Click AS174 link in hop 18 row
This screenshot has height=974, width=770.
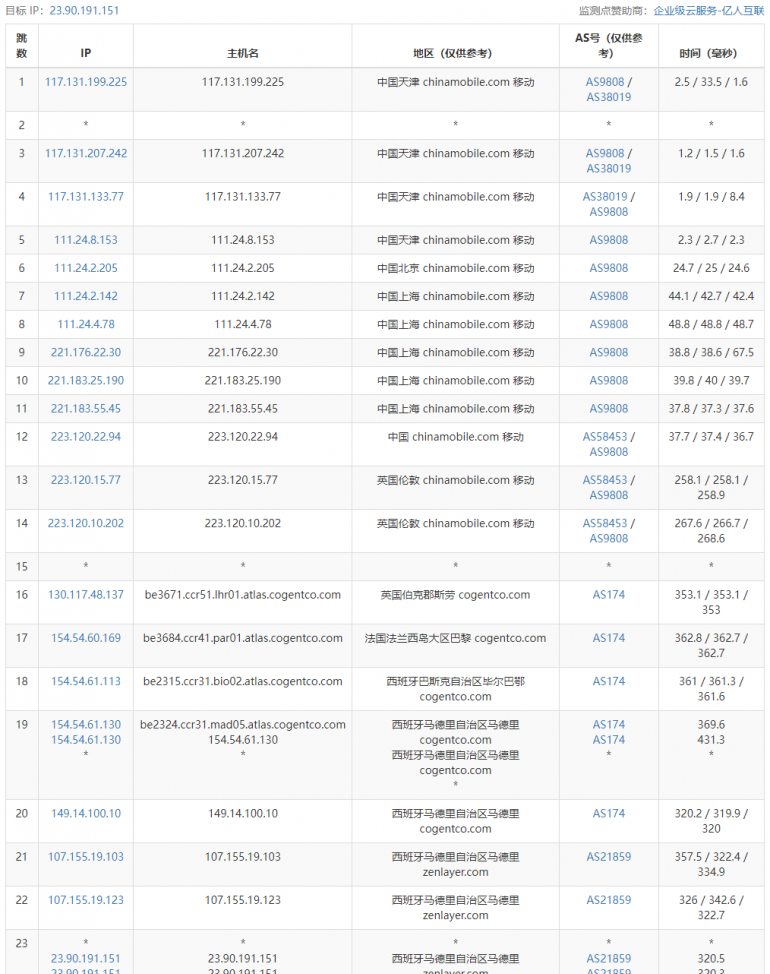point(609,681)
